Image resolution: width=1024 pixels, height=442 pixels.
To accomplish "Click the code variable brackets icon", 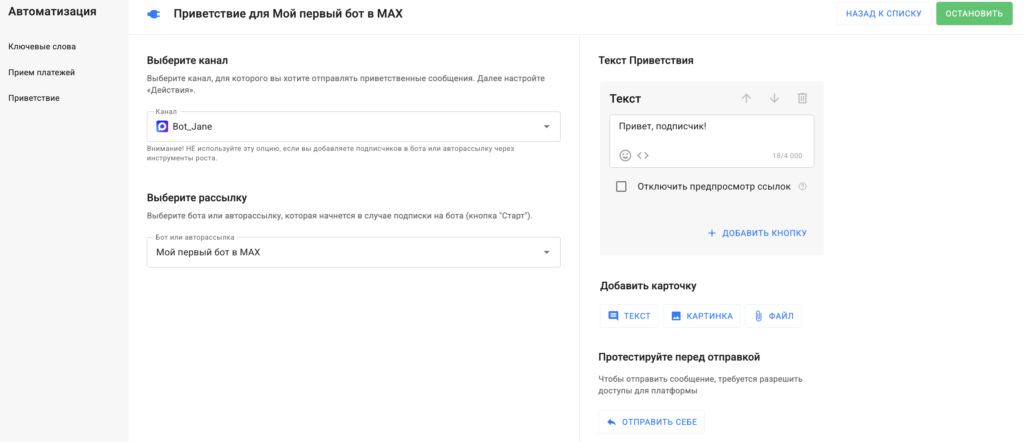I will coord(643,155).
